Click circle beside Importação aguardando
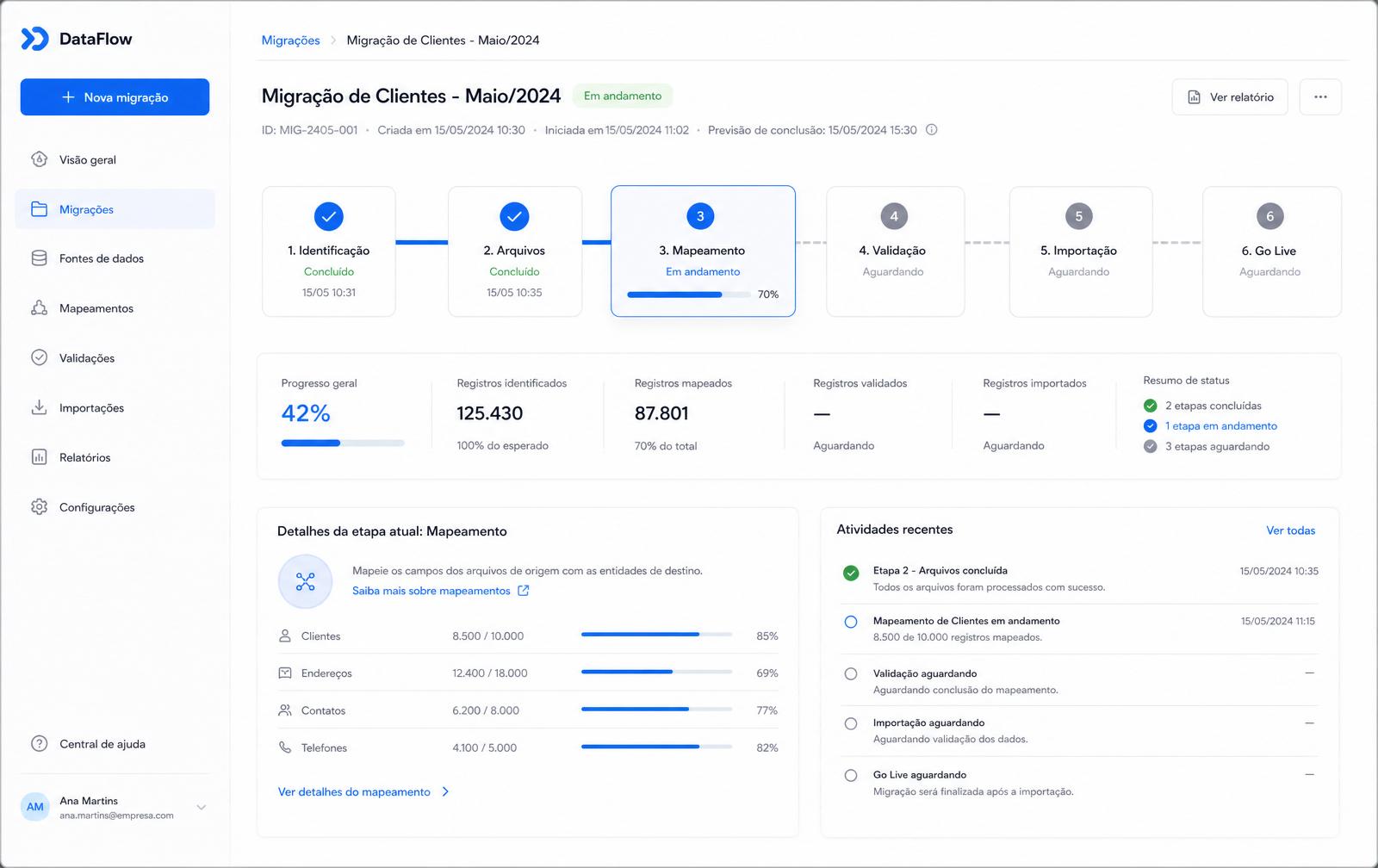This screenshot has width=1378, height=868. point(851,724)
